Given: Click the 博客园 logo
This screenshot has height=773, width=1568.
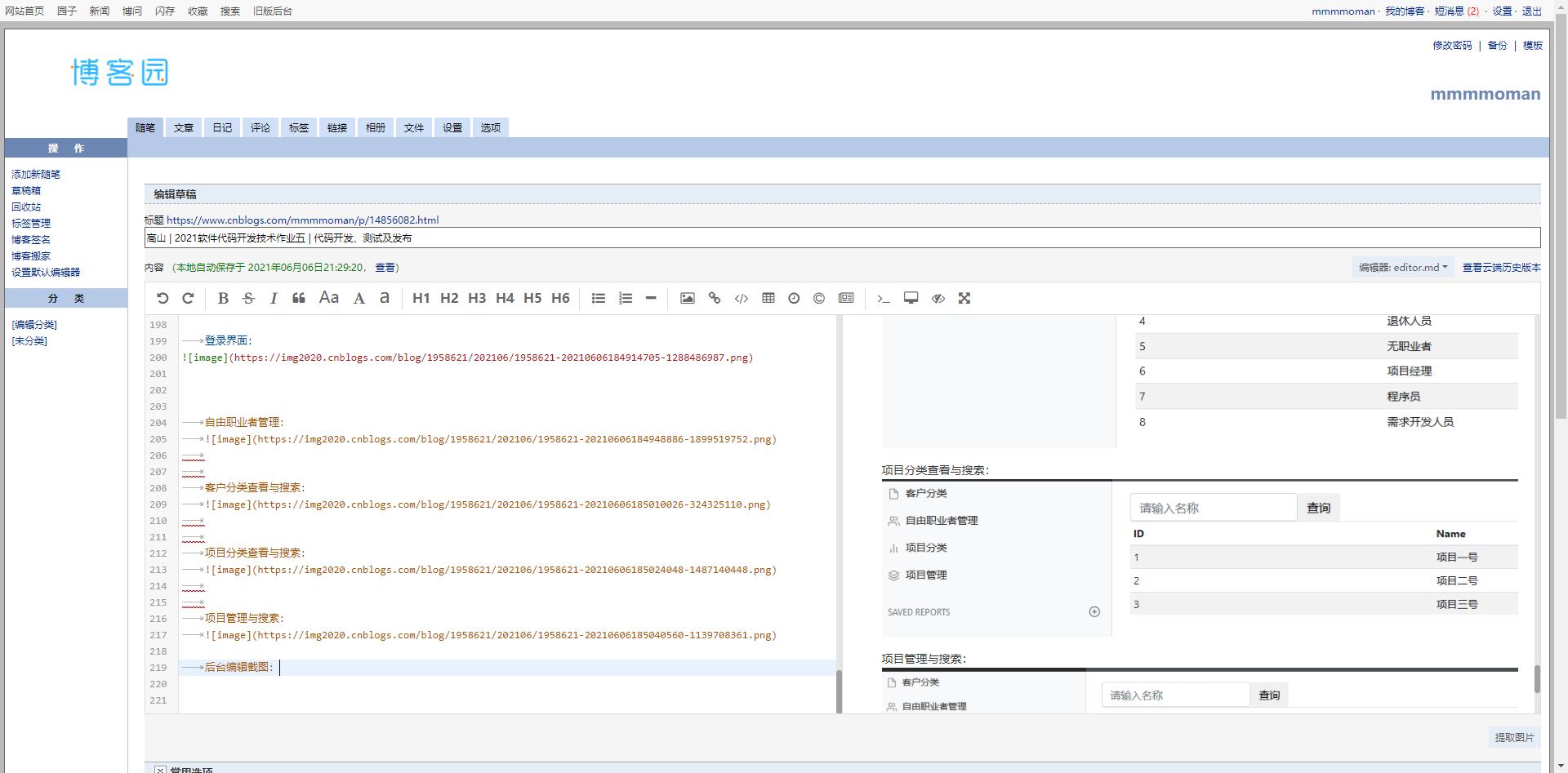Looking at the screenshot, I should click(120, 73).
